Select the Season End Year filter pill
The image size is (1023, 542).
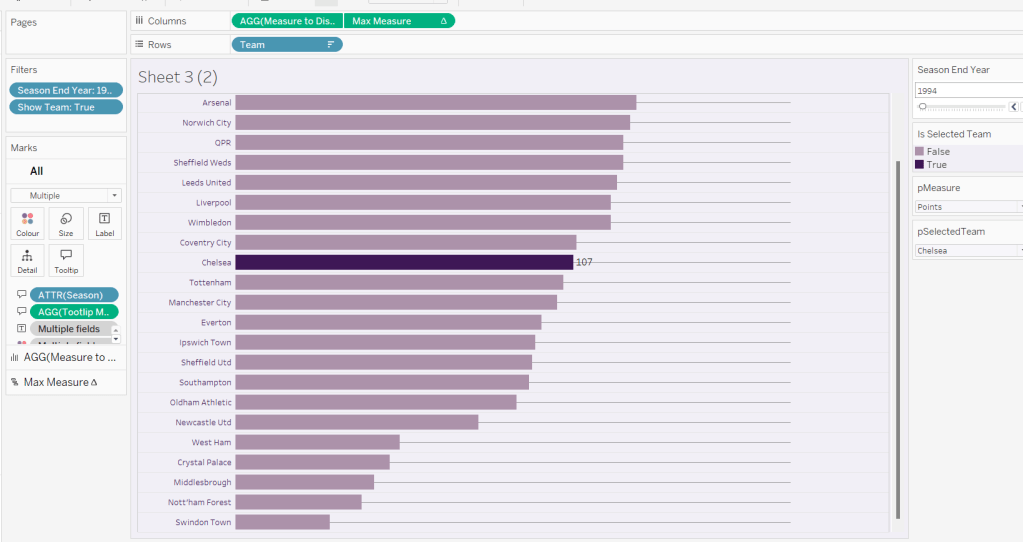tap(66, 90)
